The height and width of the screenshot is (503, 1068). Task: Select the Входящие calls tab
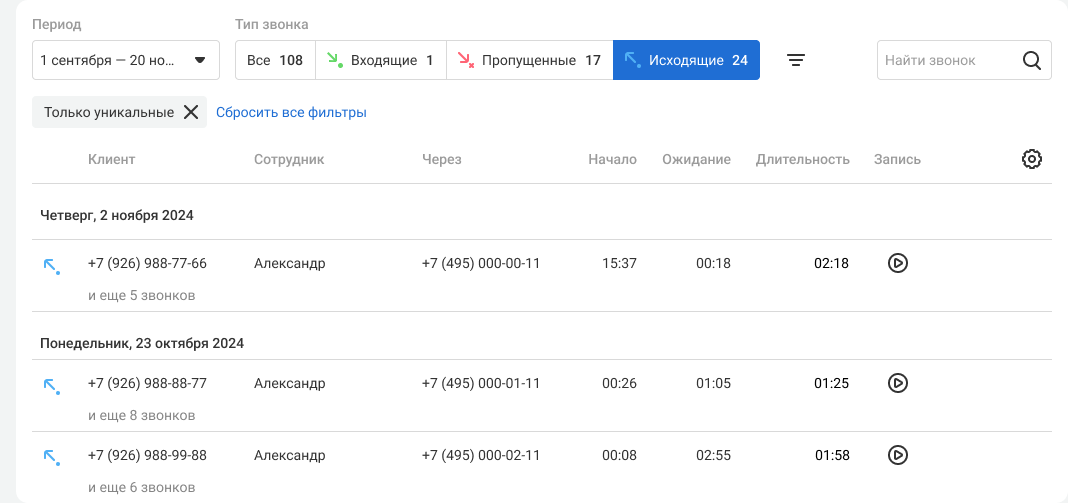(x=381, y=60)
